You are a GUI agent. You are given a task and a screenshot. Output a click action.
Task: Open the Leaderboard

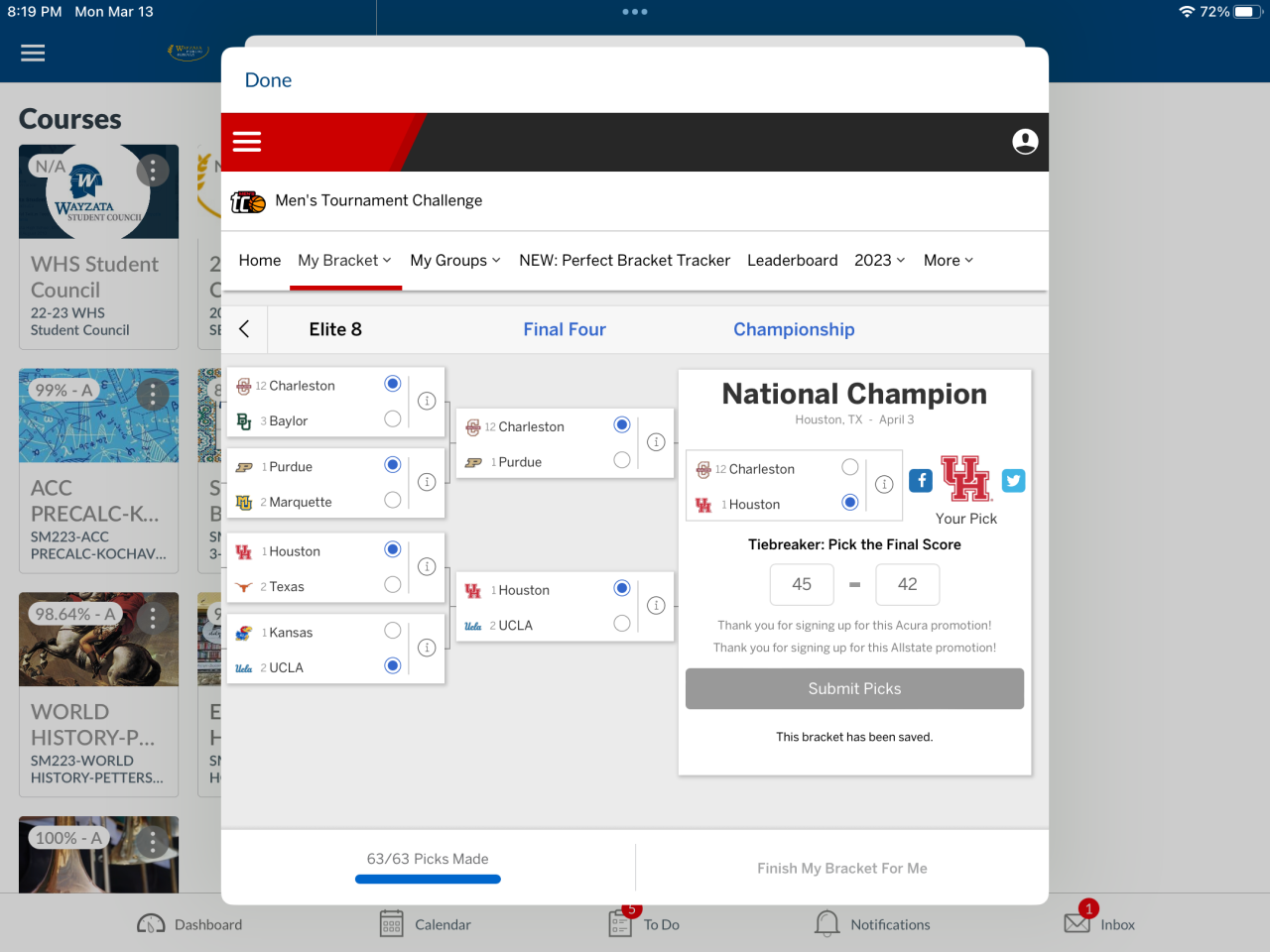point(793,260)
